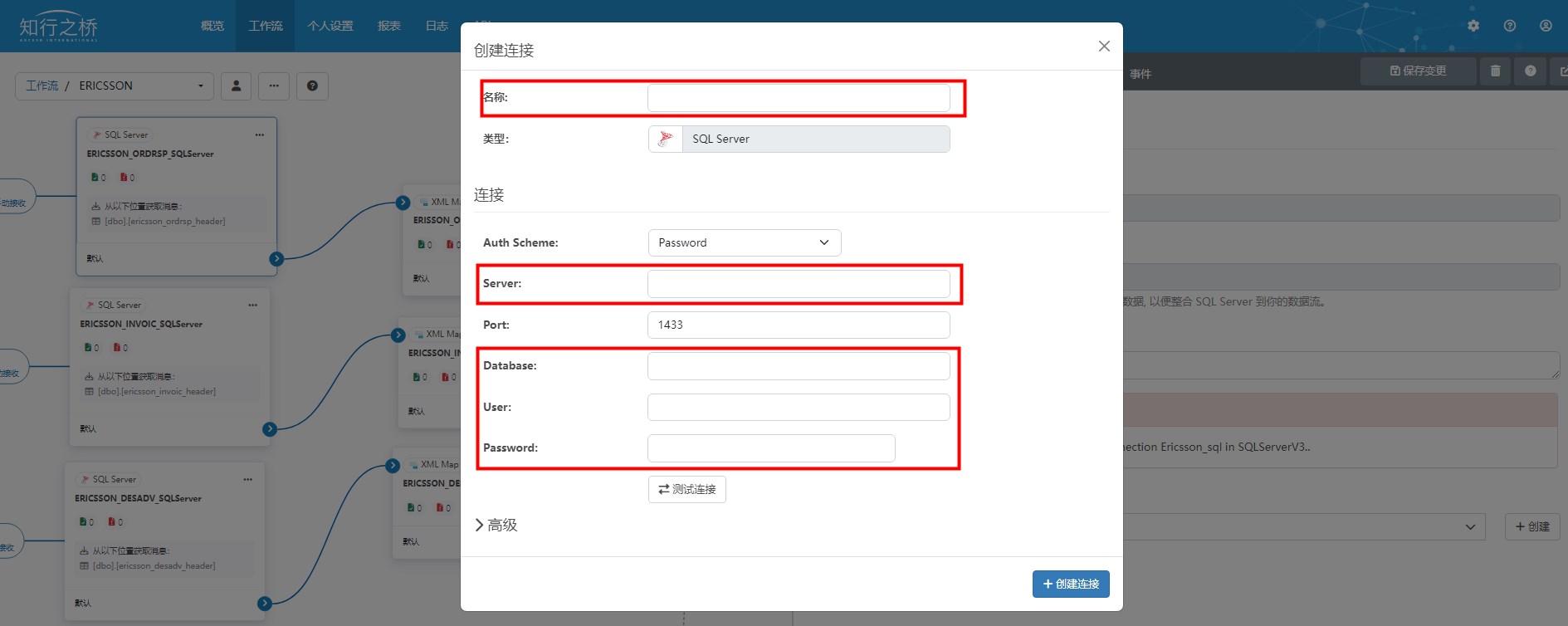Open the 个人设置 menu tab
The width and height of the screenshot is (1568, 626).
coord(330,26)
